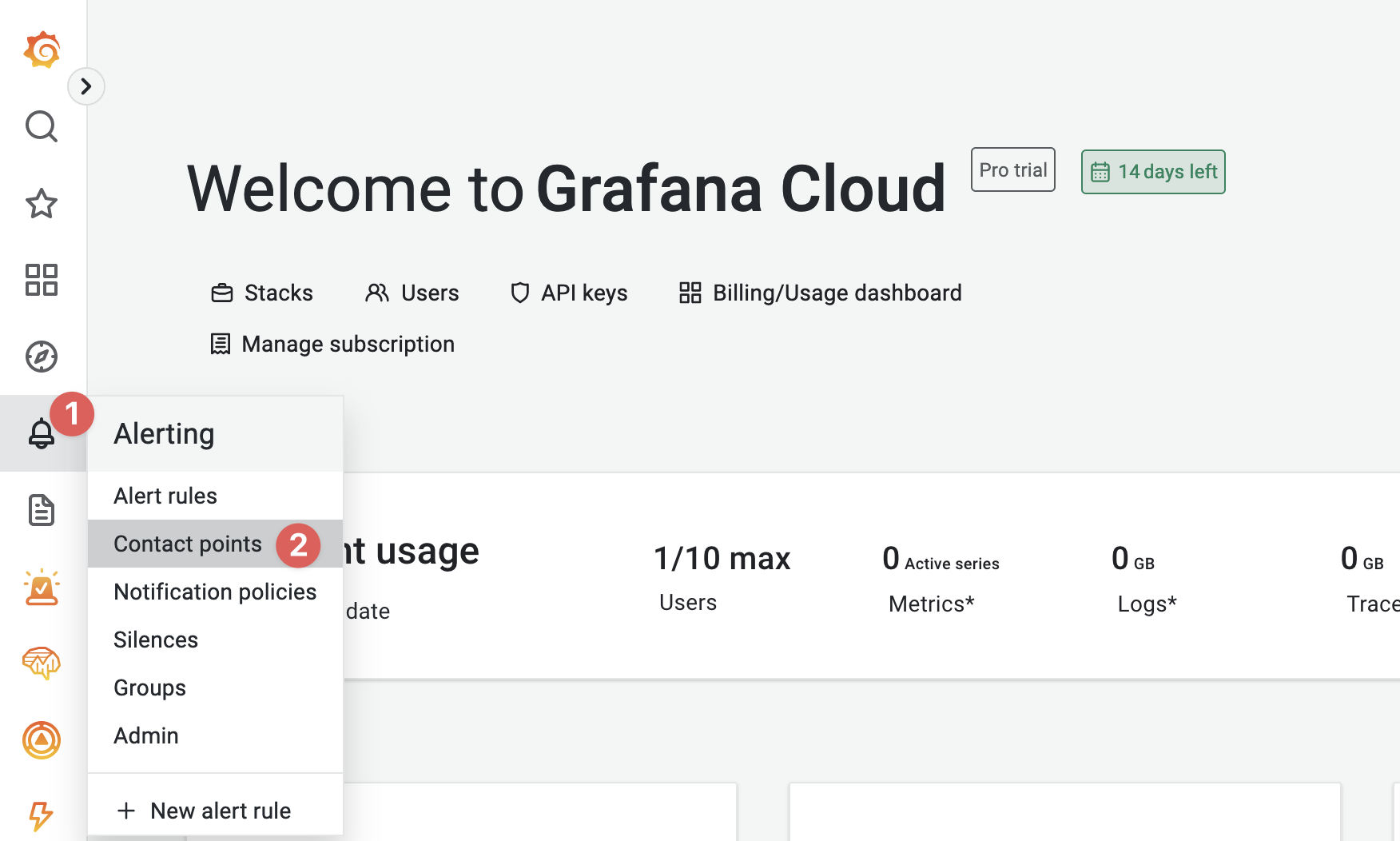The width and height of the screenshot is (1400, 841).
Task: Open Silences from the Alerting menu
Action: (215, 640)
